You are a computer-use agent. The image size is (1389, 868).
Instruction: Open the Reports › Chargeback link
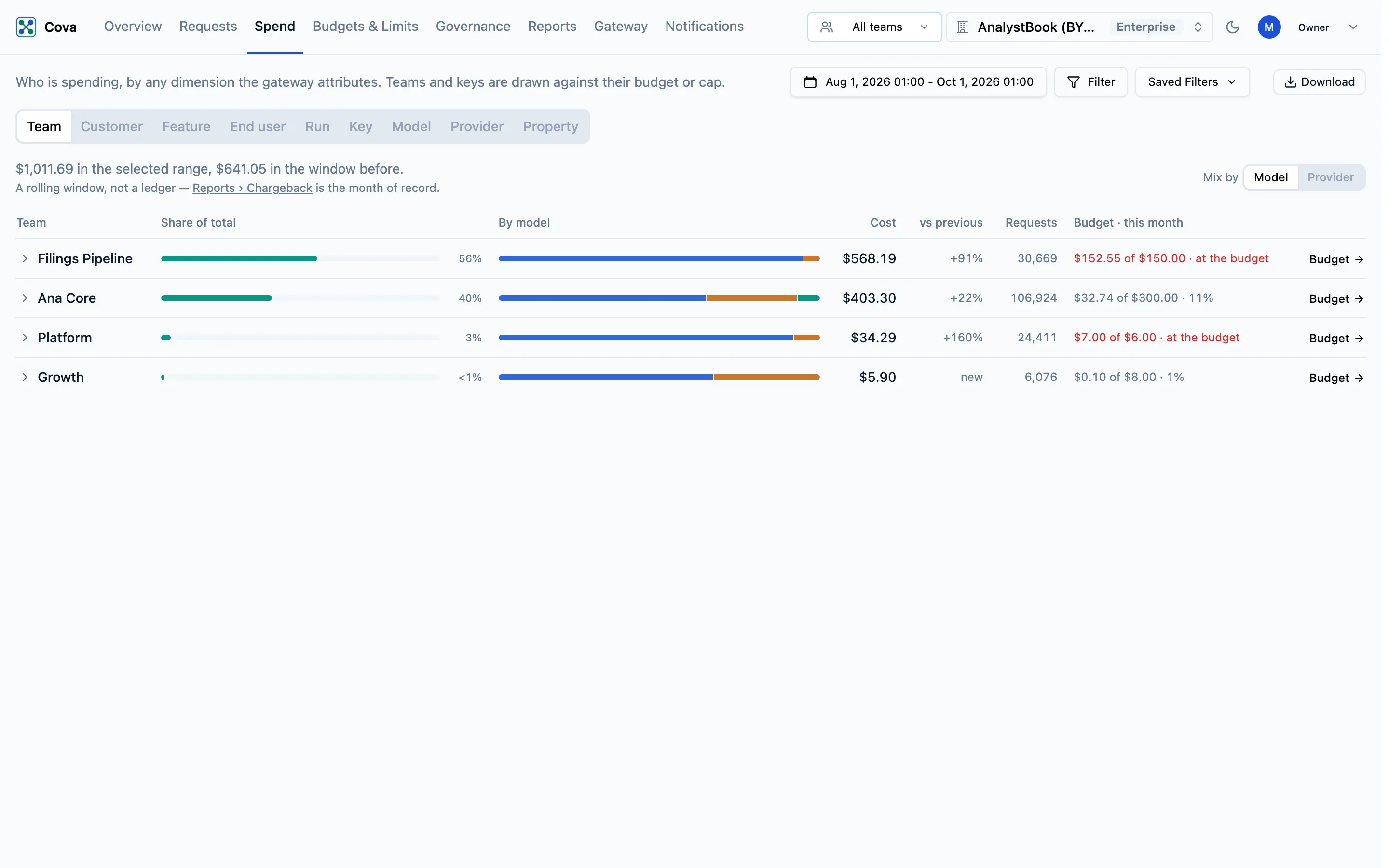[252, 188]
